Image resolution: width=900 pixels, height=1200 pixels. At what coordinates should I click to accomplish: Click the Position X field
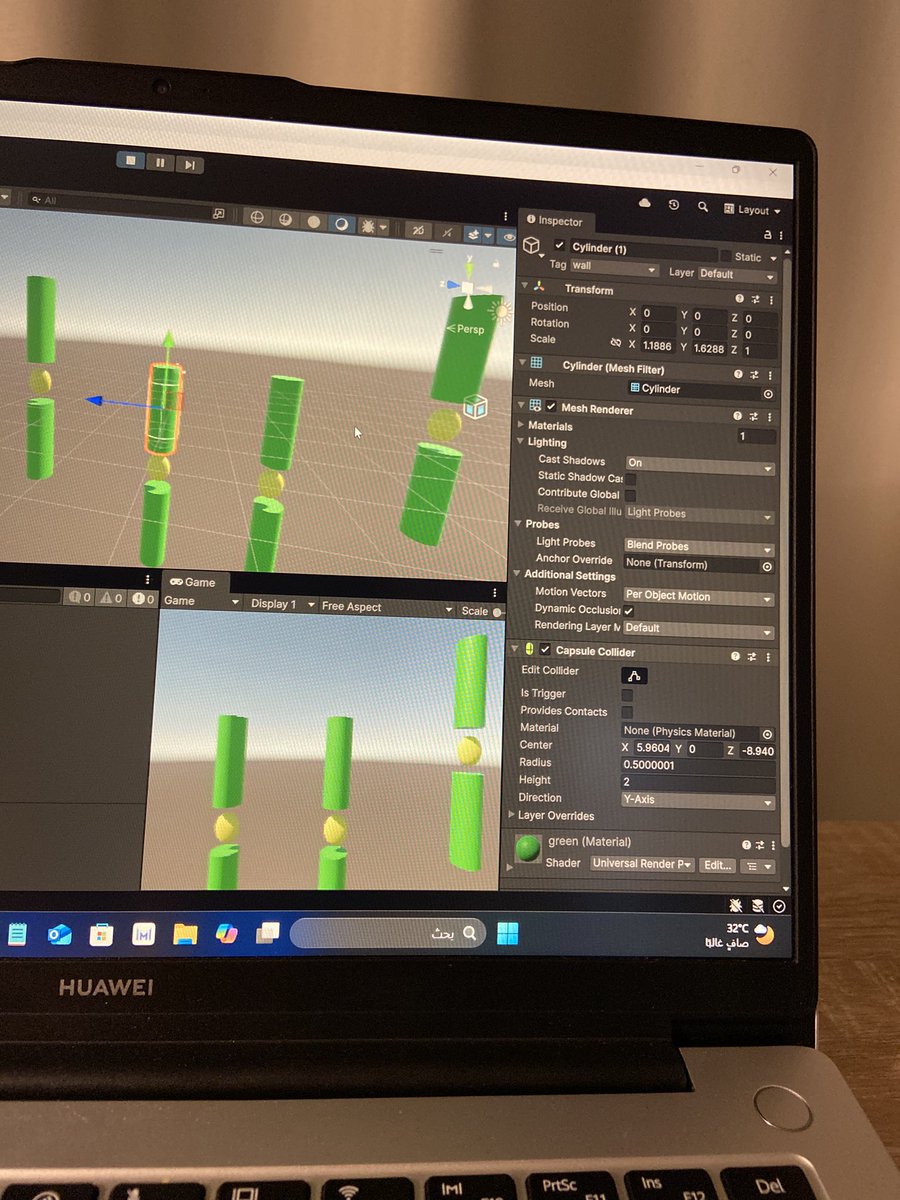(x=658, y=313)
